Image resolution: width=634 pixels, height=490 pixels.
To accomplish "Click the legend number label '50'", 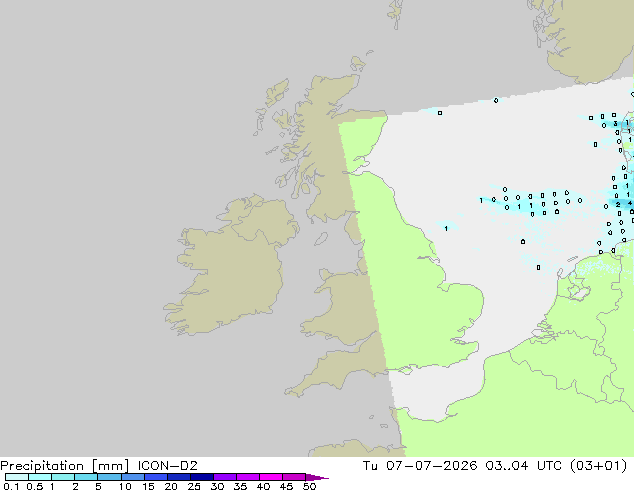I will click(310, 486).
